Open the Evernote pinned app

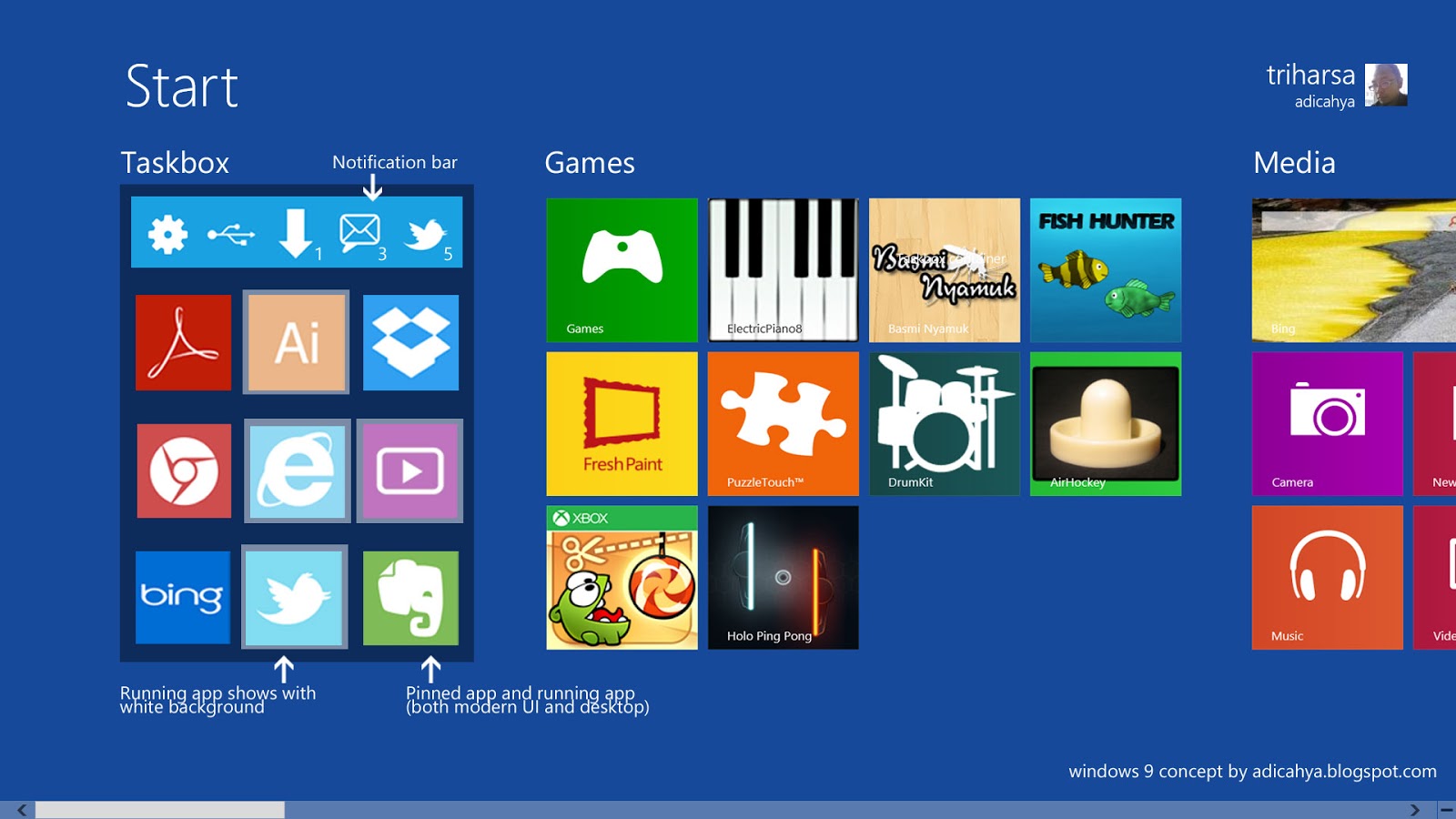[x=409, y=598]
